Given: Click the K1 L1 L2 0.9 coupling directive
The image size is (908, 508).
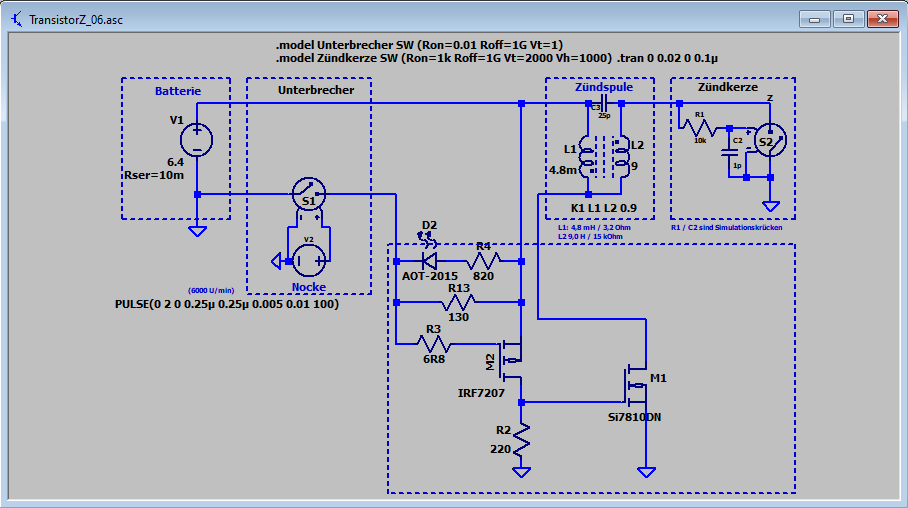Looking at the screenshot, I should click(604, 208).
